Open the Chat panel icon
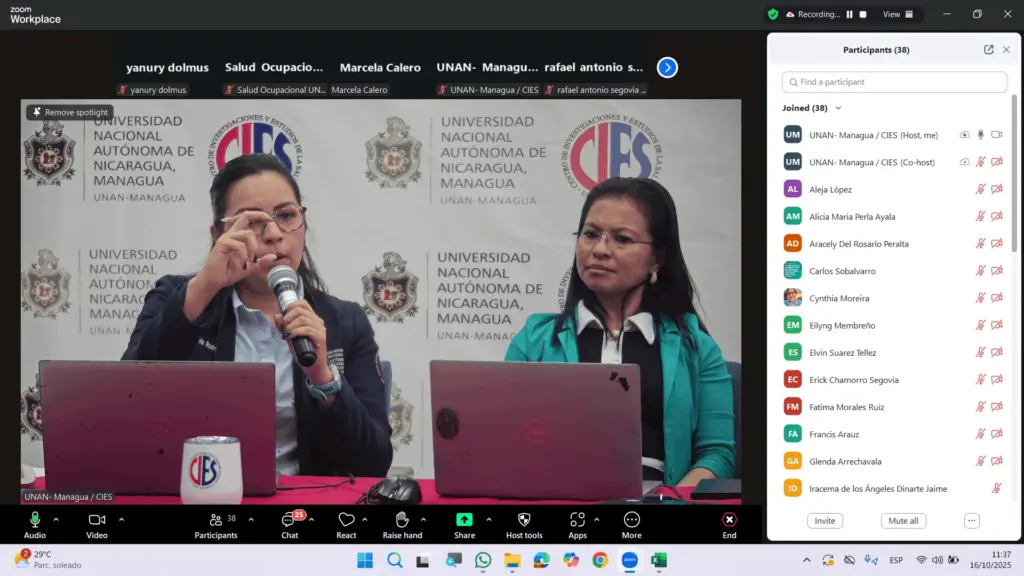Image resolution: width=1024 pixels, height=576 pixels. click(289, 520)
